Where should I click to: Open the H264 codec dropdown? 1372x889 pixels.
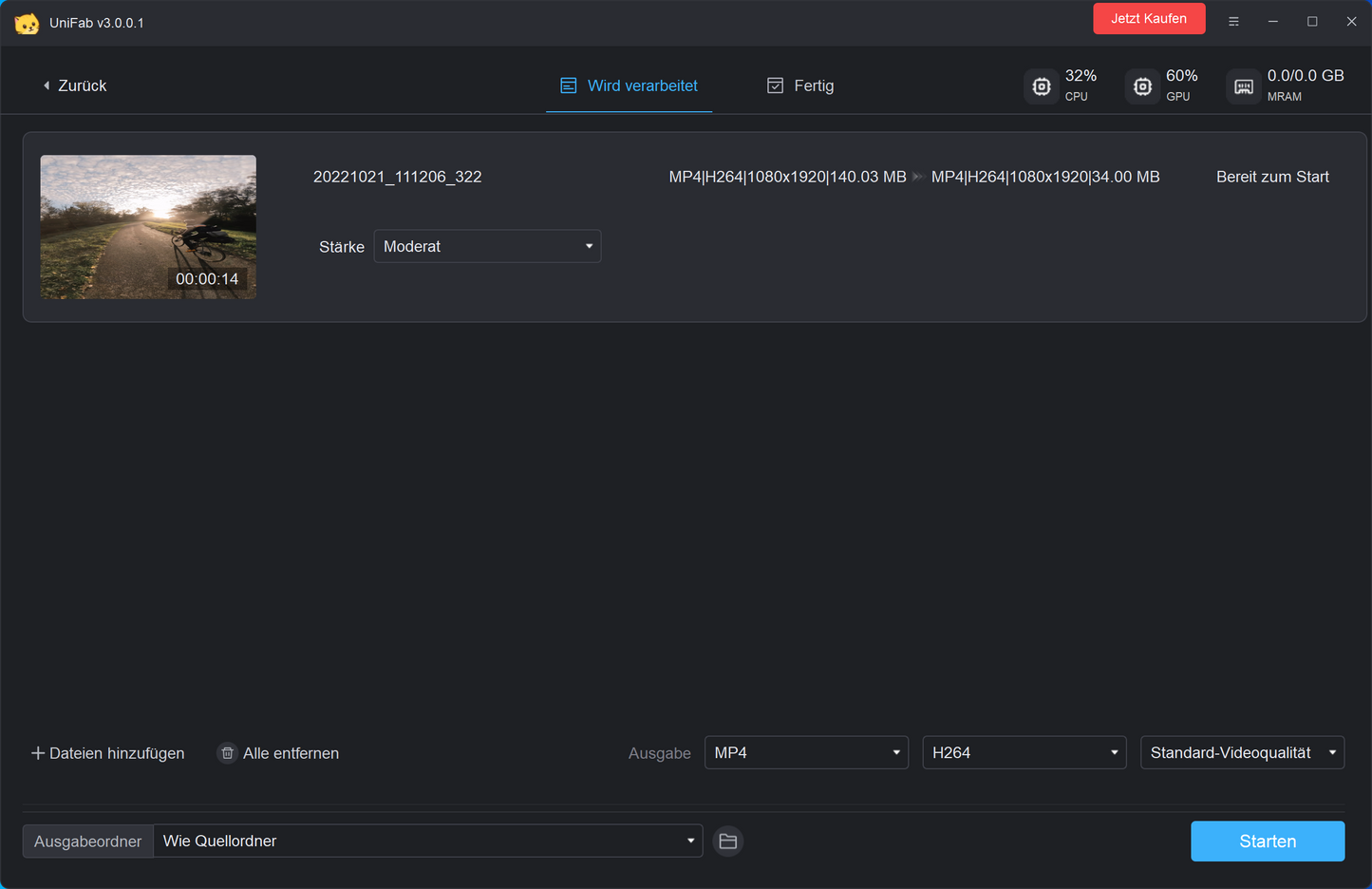point(1024,752)
